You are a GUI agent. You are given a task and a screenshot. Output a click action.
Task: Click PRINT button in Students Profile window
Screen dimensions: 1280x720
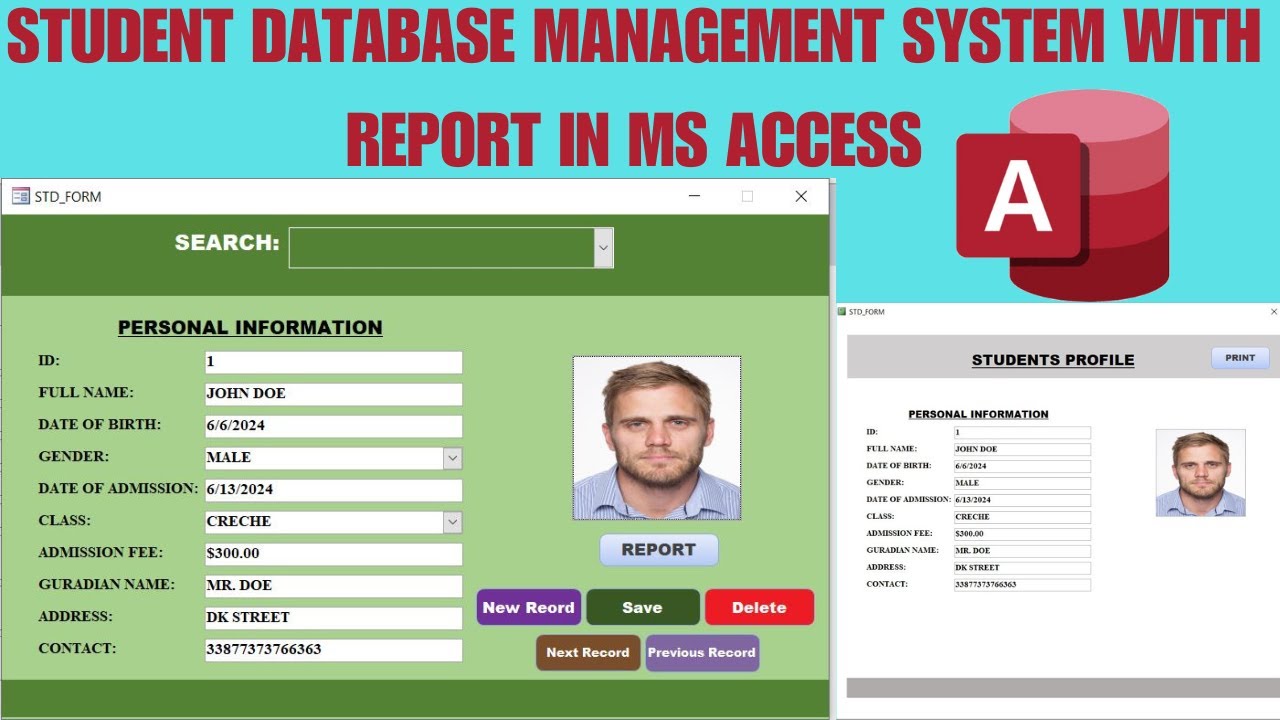pos(1240,358)
